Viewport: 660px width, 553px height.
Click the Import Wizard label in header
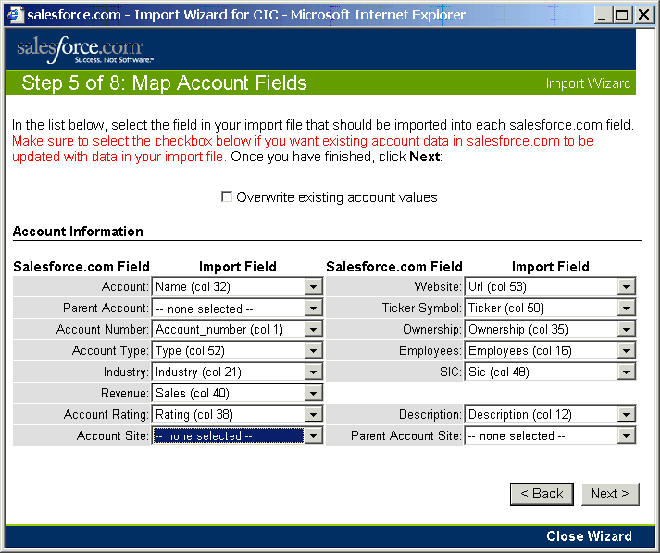click(x=588, y=83)
